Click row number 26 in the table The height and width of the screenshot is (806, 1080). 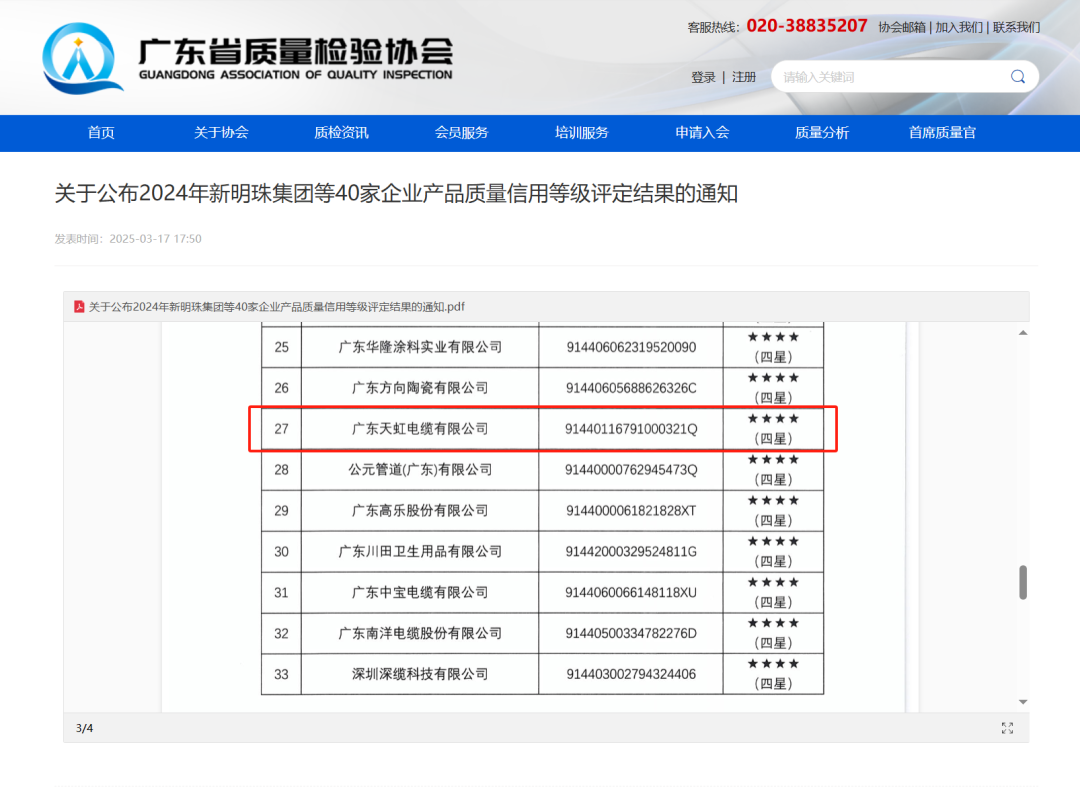pyautogui.click(x=282, y=388)
